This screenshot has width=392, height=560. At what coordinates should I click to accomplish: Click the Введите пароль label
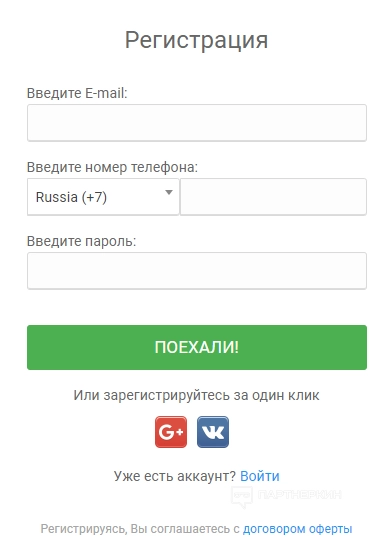[x=82, y=241]
